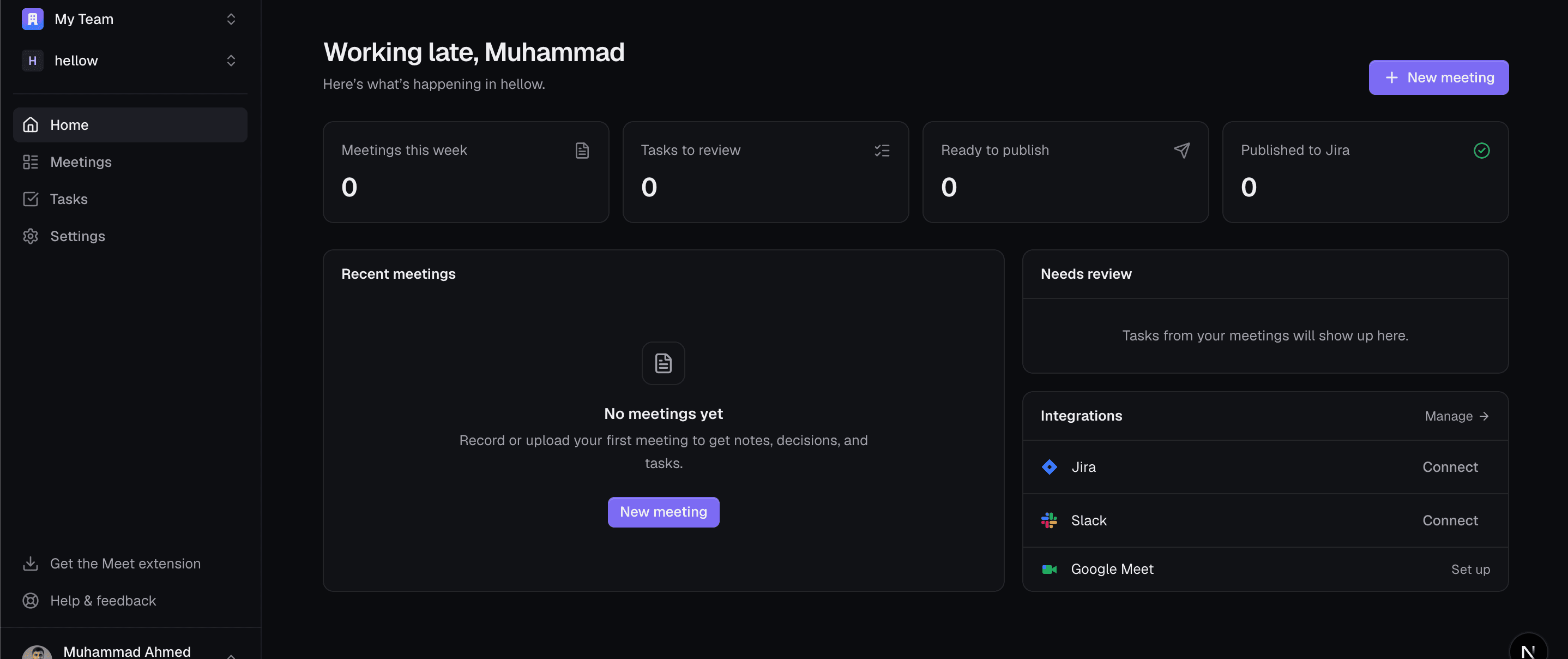Click Muhammad Ahmed's avatar picture
Screen dimensions: 1568x659
pos(37,652)
